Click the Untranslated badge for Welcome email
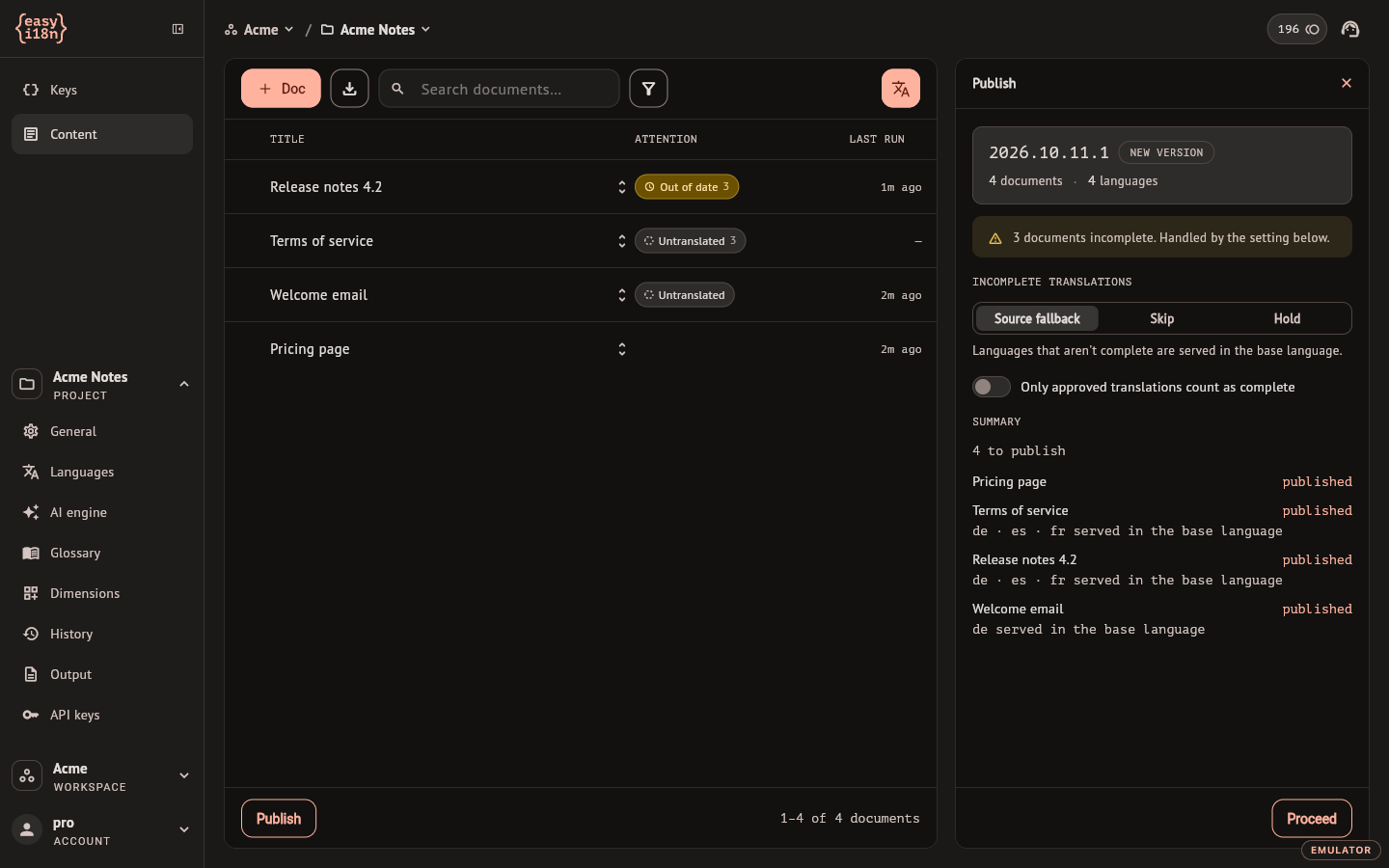The height and width of the screenshot is (868, 1389). point(685,295)
